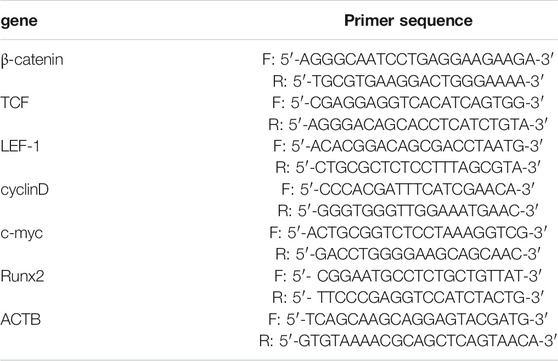Click LEF-1 forward primer ACACGGACAGCGACCTAATG
Viewport: 558px width, 361px height.
[408, 146]
